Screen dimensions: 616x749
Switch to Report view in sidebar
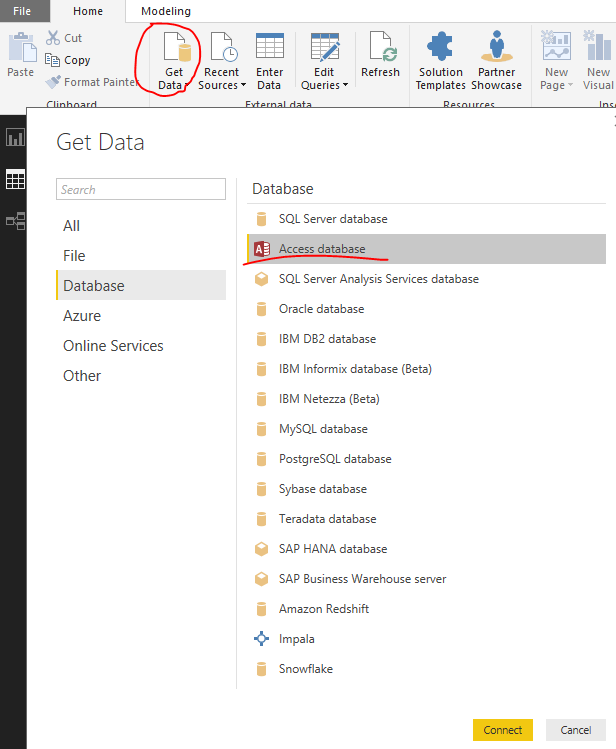(x=15, y=138)
